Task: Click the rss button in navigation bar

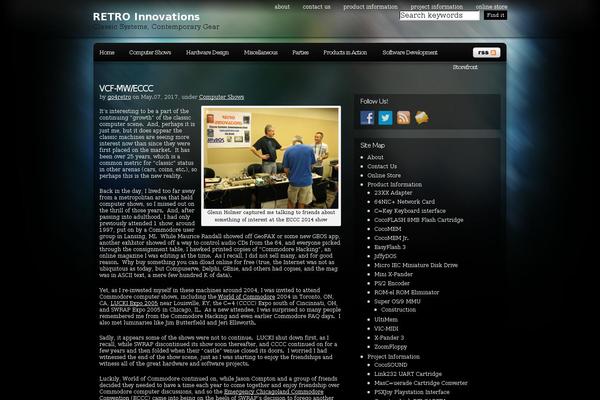Action: click(486, 52)
